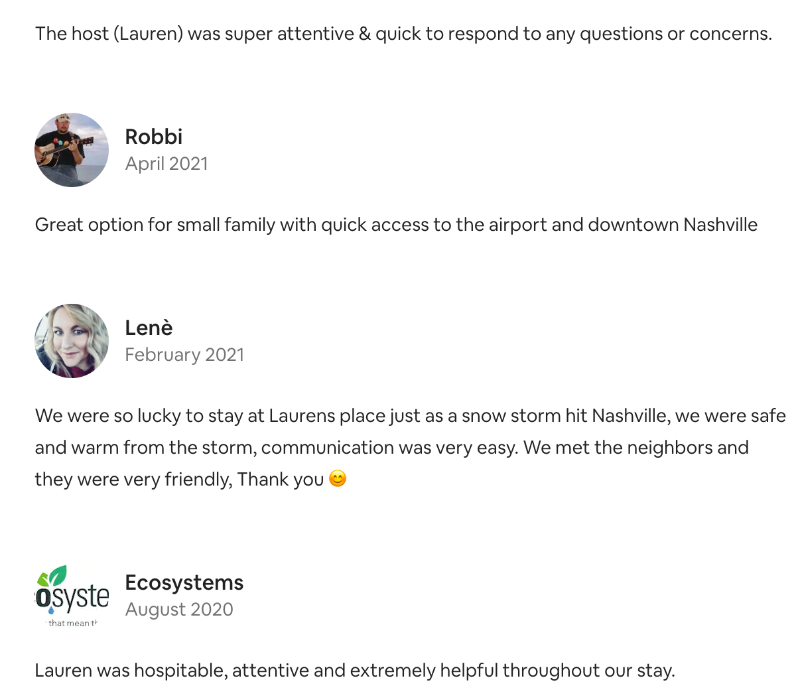Select the reviewer name Lenè

pos(149,327)
